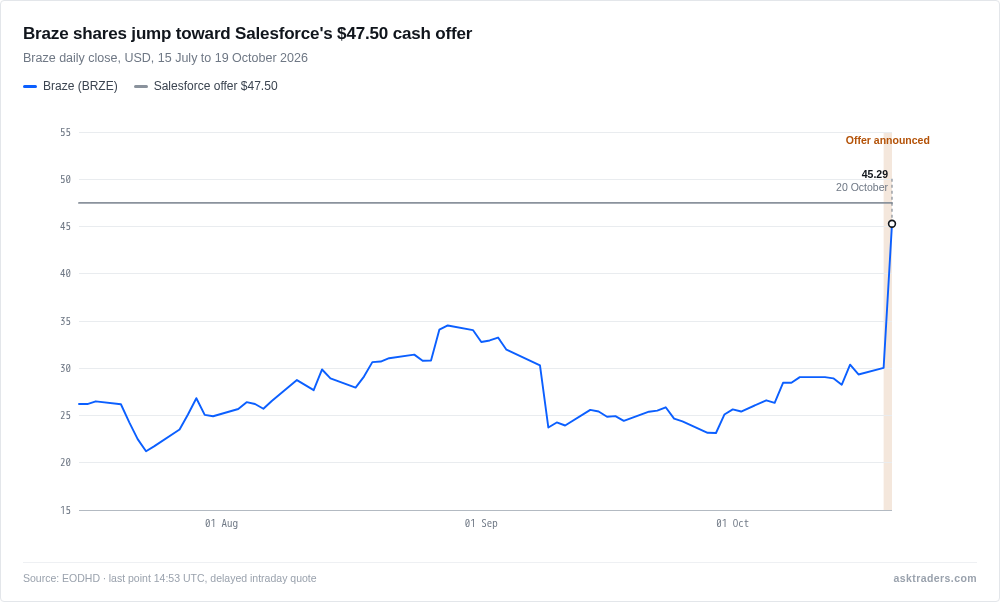Toggle the Braze (BRZE) legend entry
The height and width of the screenshot is (602, 1000).
tap(70, 86)
